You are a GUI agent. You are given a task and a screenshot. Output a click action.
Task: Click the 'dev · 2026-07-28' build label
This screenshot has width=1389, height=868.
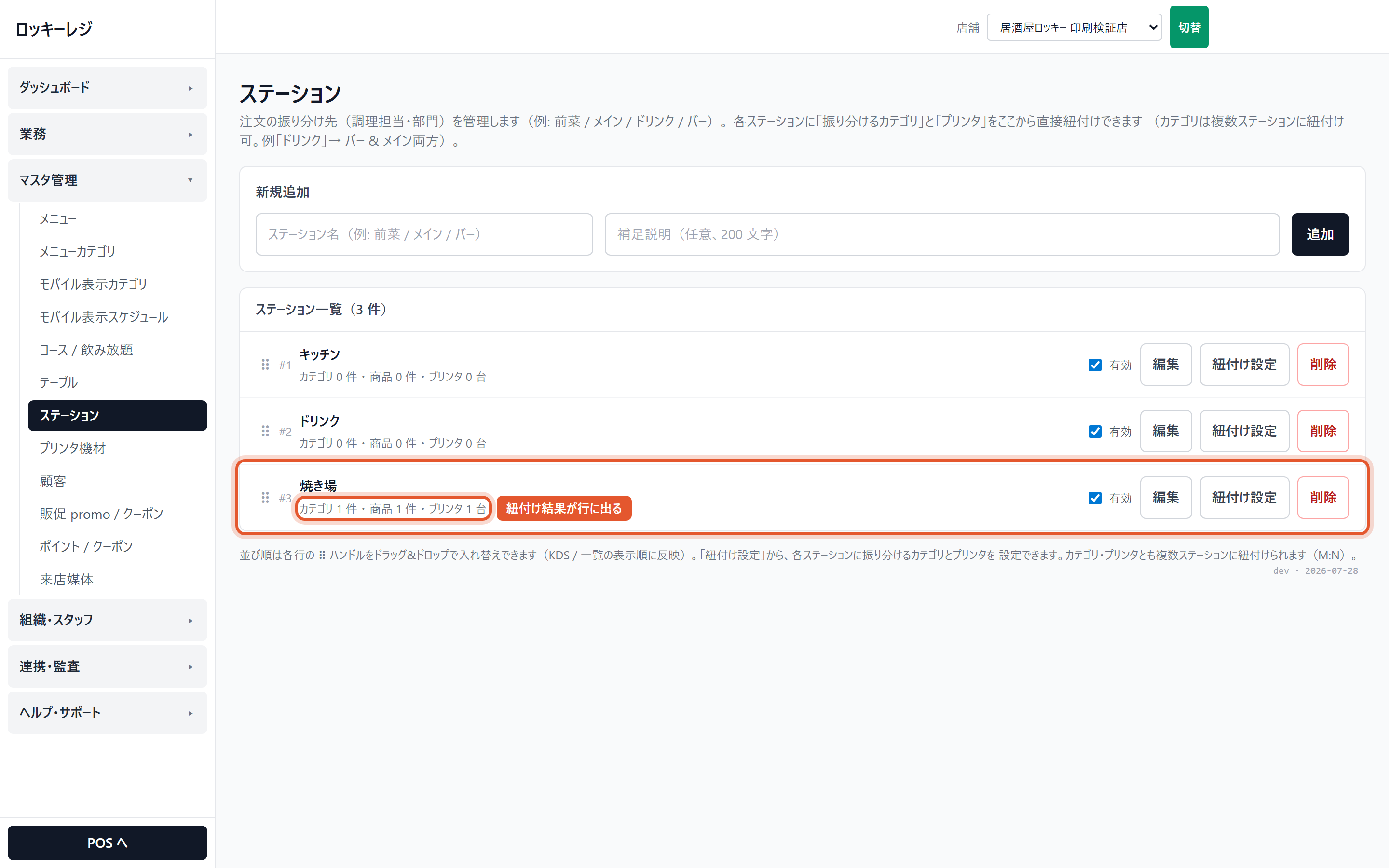[1315, 570]
